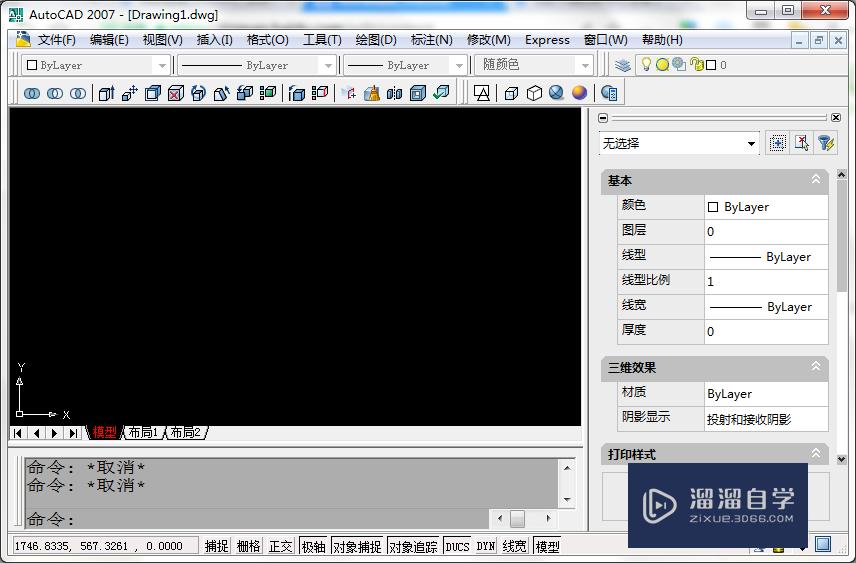Open the 随颜色 plot style dropdown
Image resolution: width=856 pixels, height=563 pixels.
click(x=534, y=65)
